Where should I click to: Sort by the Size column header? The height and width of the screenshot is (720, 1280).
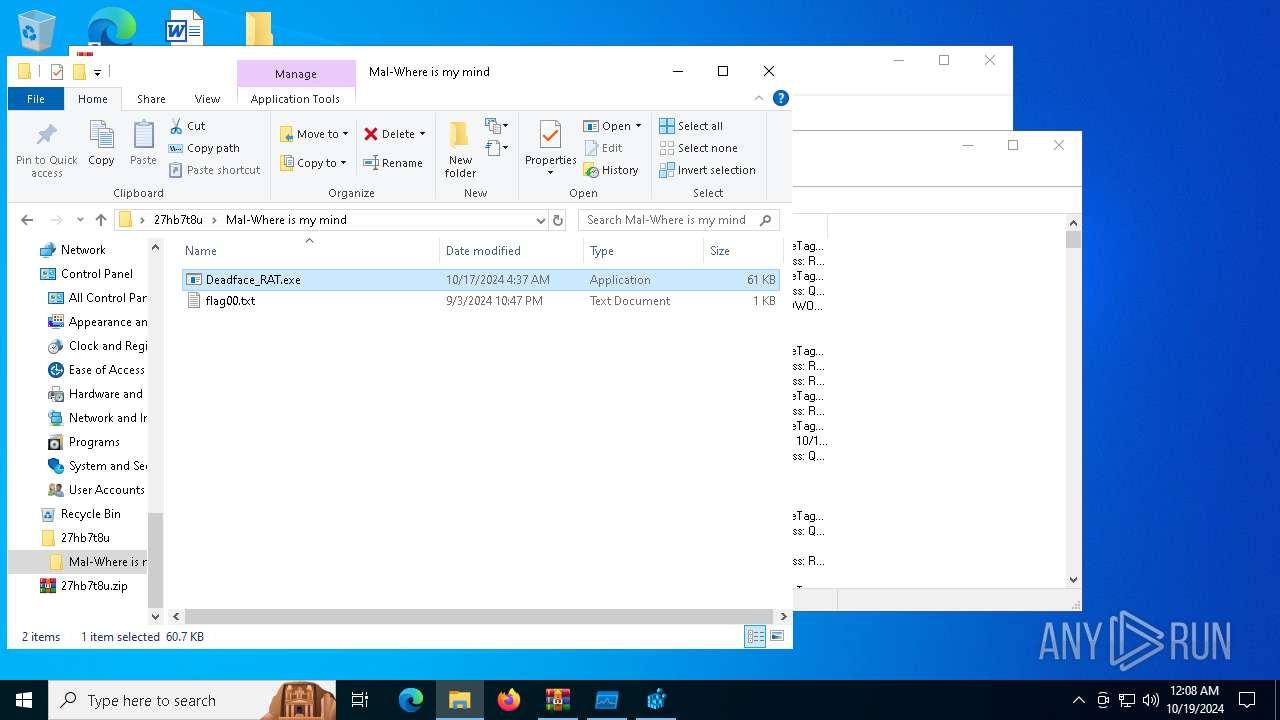(743, 251)
